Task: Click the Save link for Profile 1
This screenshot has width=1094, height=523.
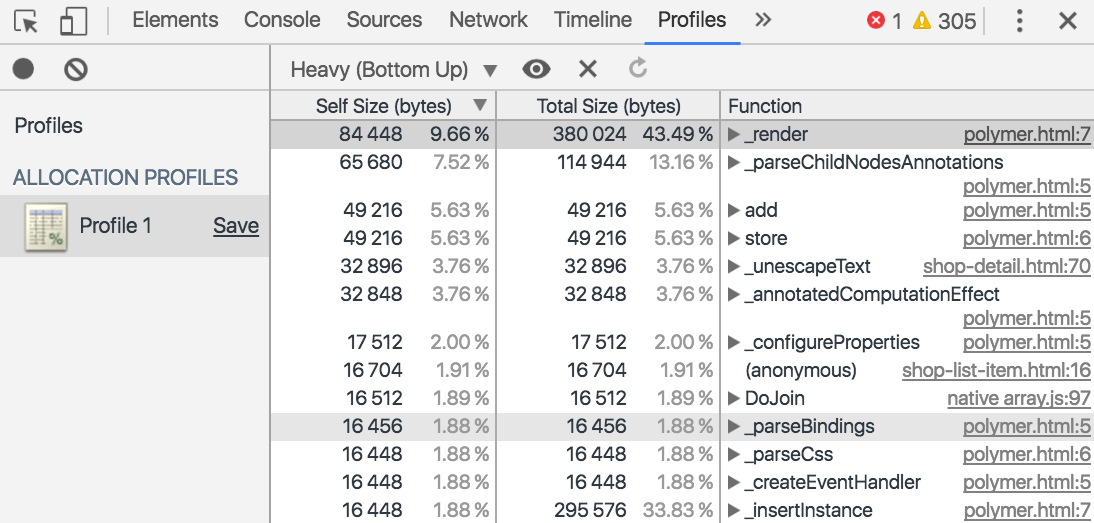Action: pos(236,226)
